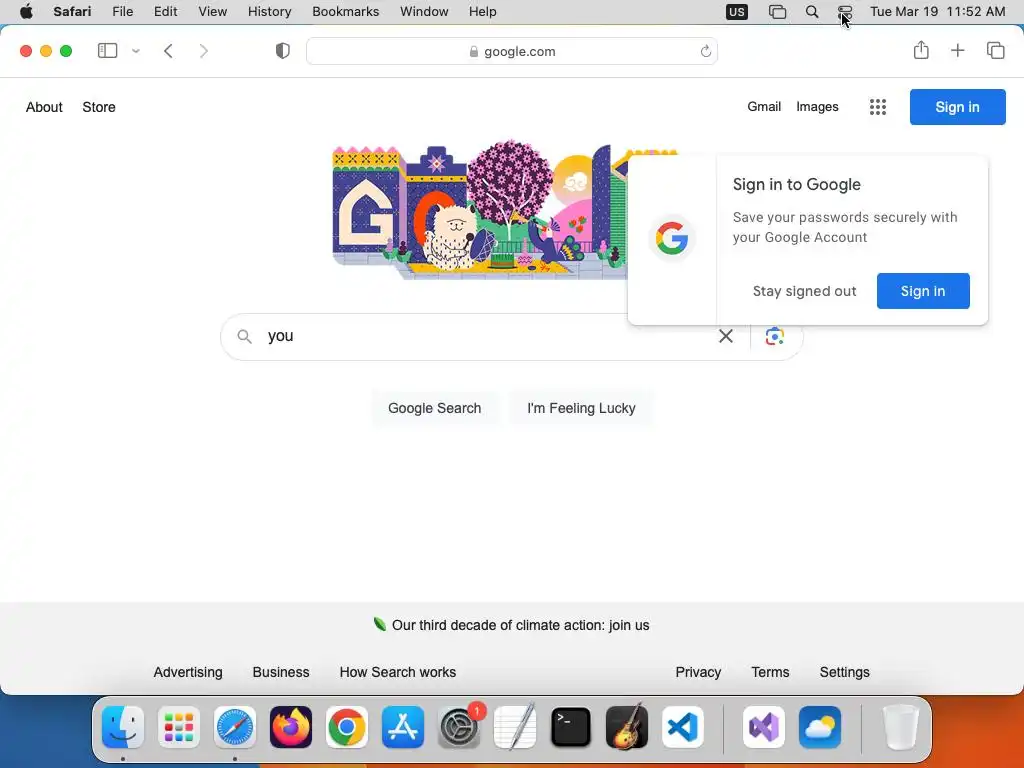1024x768 pixels.
Task: Open the privacy report shield icon
Action: tap(283, 51)
